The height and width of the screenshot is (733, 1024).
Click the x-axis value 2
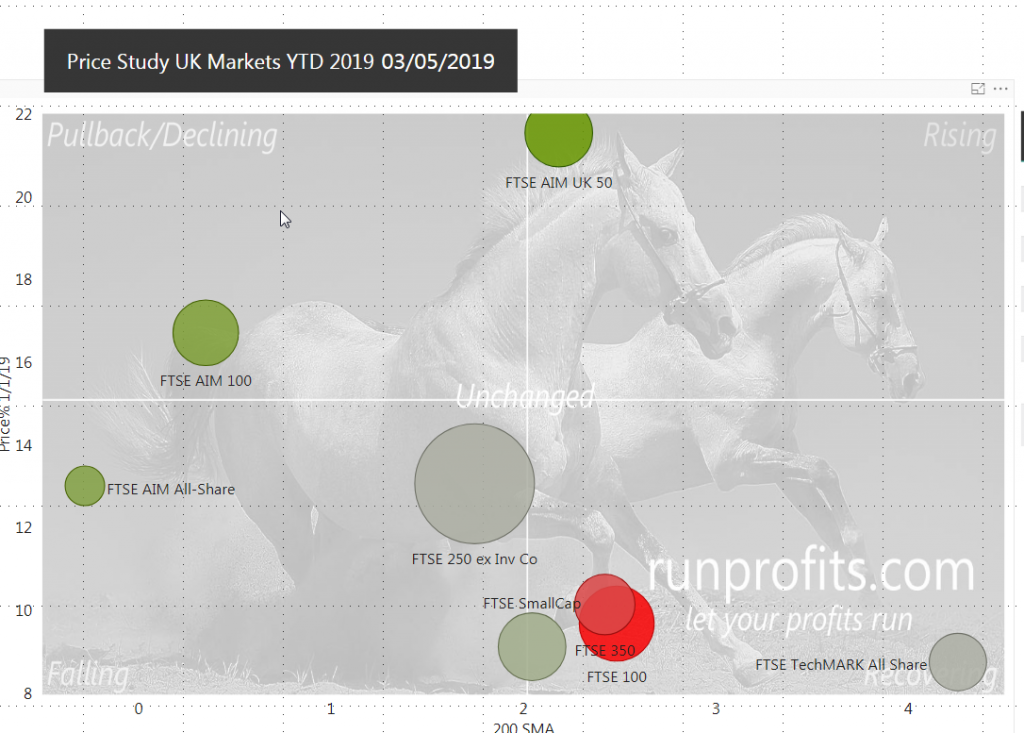tap(523, 709)
